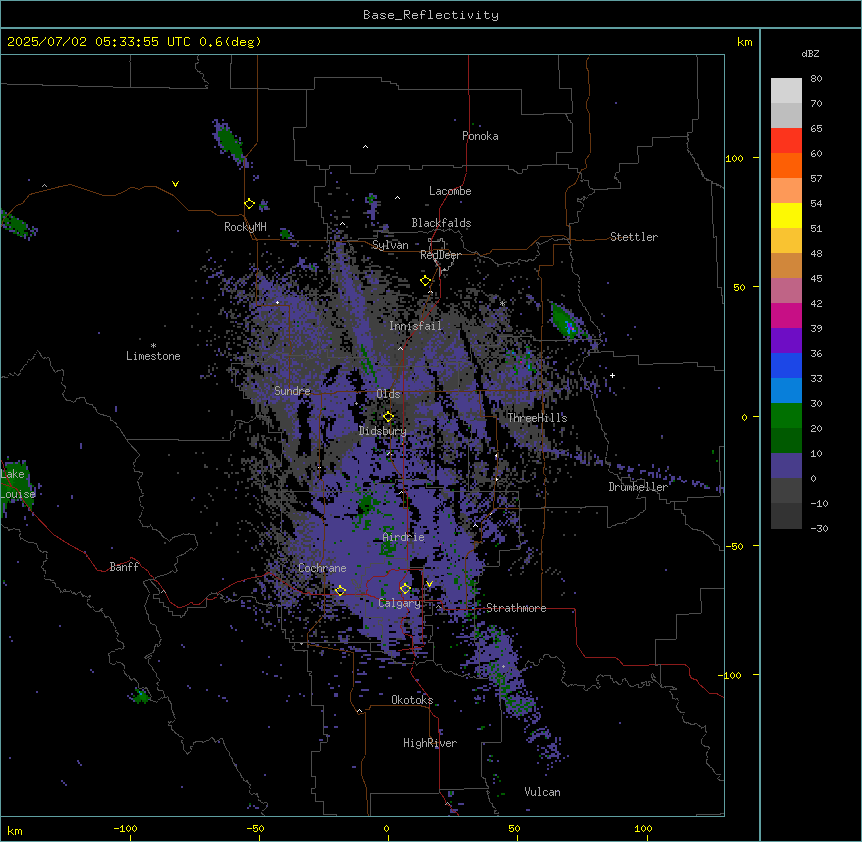Screen dimensions: 862x842
Task: Click the -30 value on dBZ scale
Action: 819,529
